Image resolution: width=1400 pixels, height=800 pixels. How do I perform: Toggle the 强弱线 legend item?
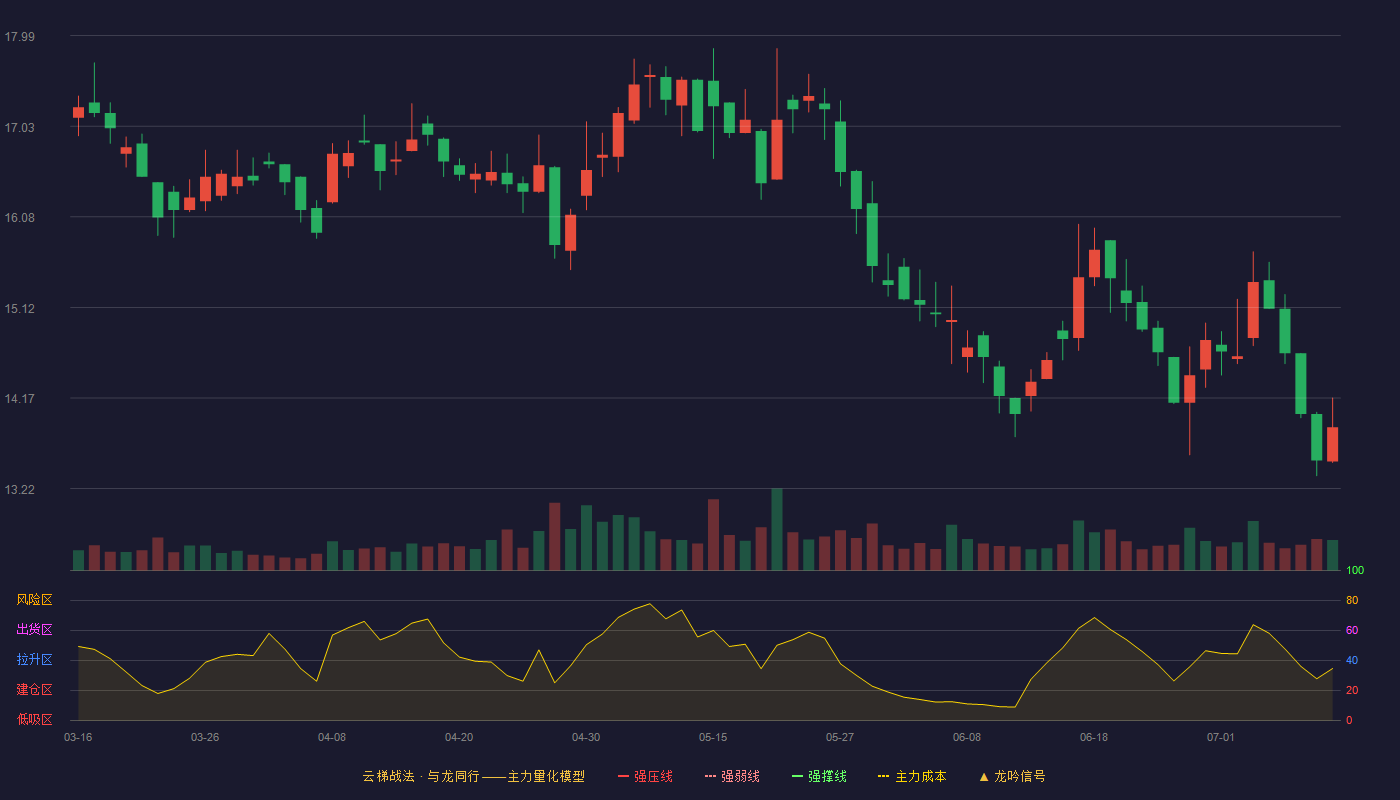732,776
